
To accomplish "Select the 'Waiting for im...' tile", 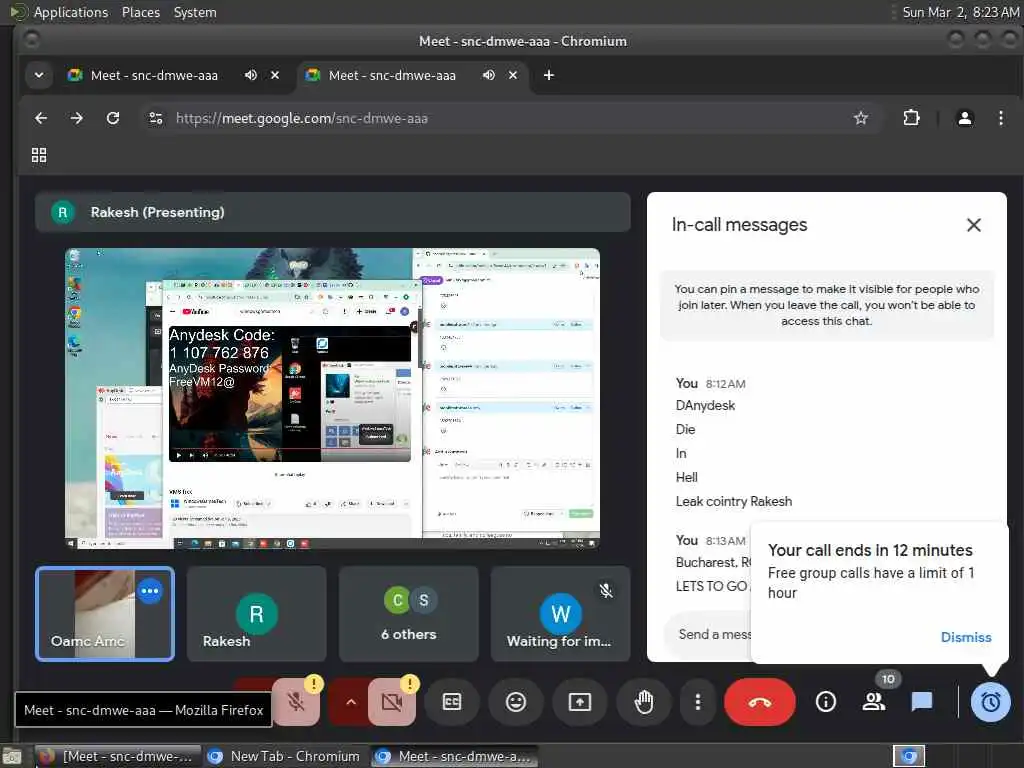I will point(560,614).
